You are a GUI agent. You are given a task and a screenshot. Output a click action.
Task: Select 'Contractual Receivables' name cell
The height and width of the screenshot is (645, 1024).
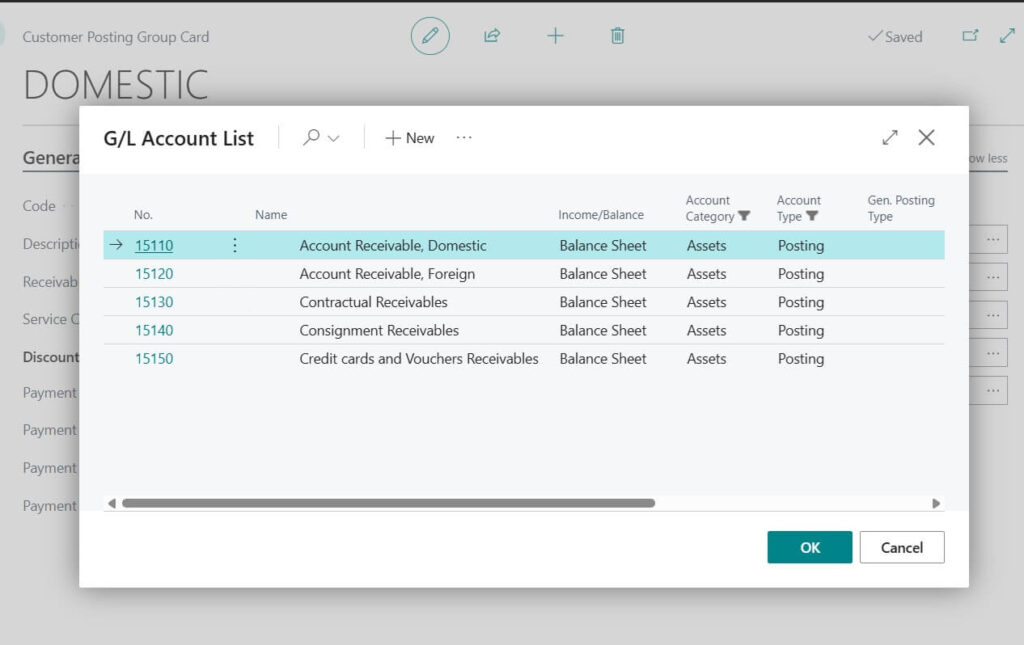(x=374, y=302)
